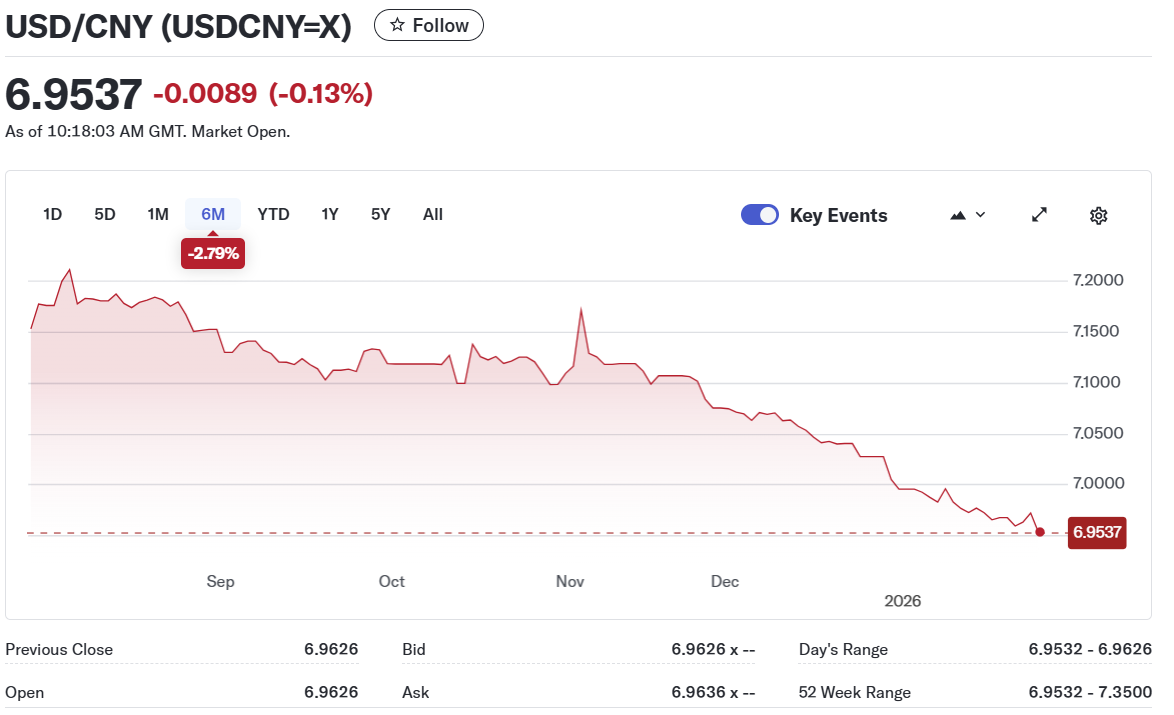This screenshot has width=1174, height=715.
Task: Click the Sep label on time axis
Action: 220,582
